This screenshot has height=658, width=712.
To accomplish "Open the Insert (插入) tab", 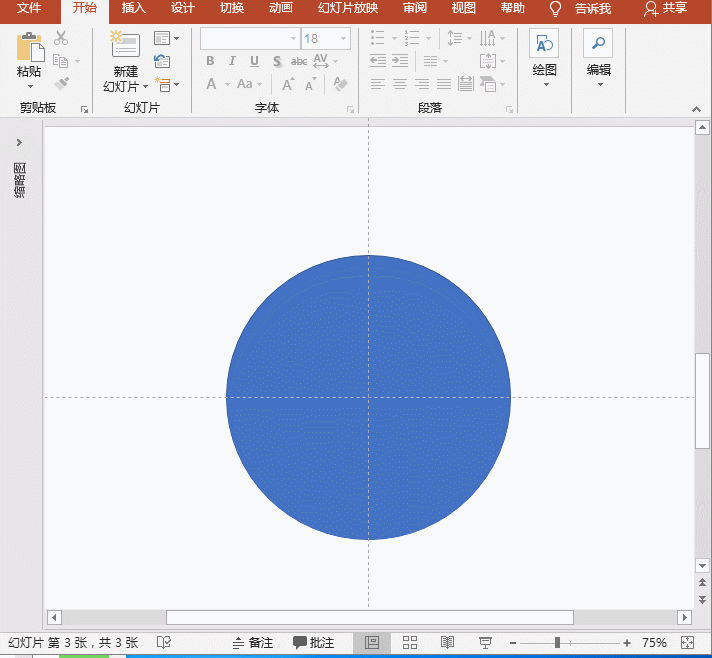I will 134,8.
